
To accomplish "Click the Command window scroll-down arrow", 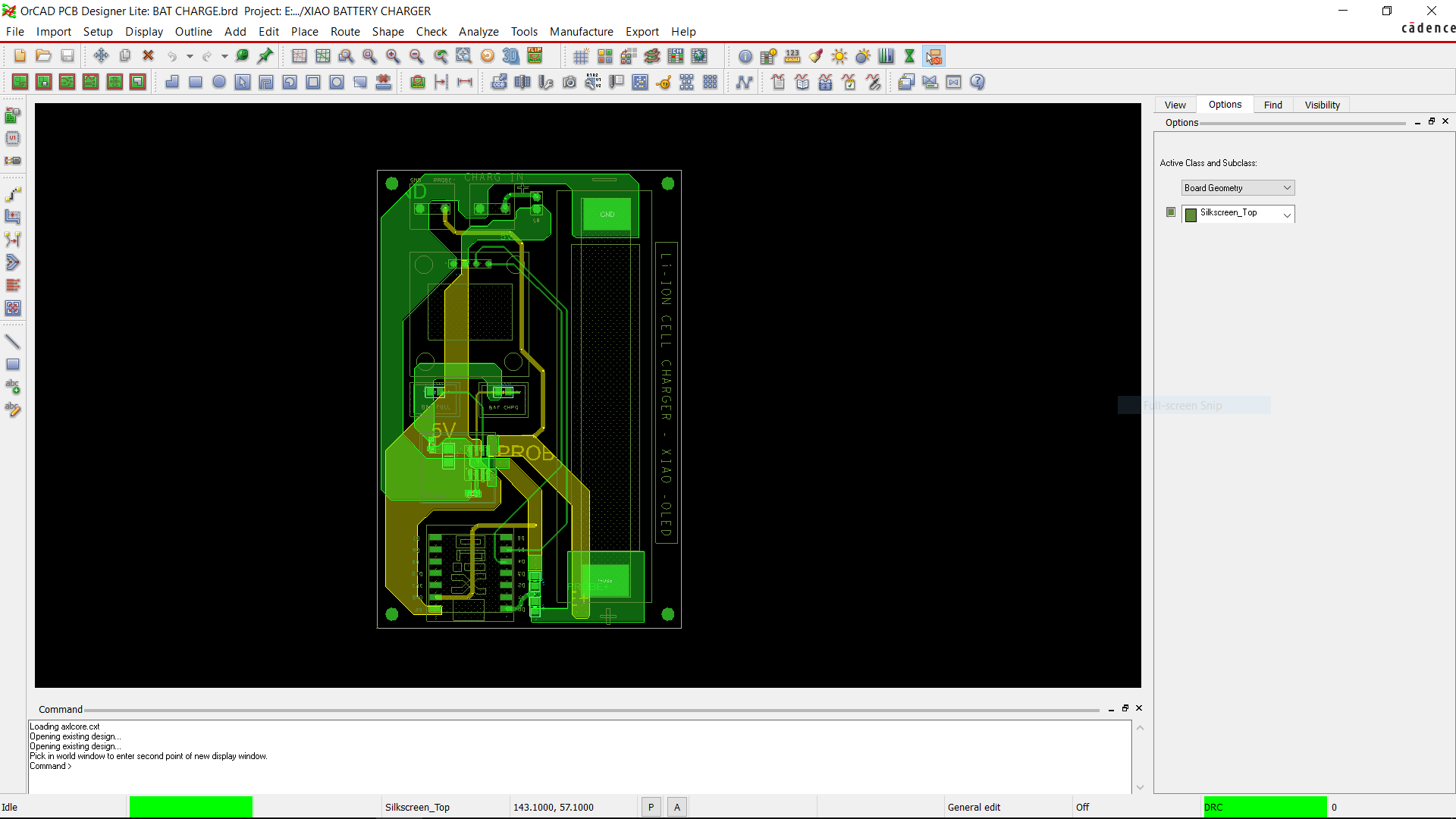I will pyautogui.click(x=1140, y=787).
